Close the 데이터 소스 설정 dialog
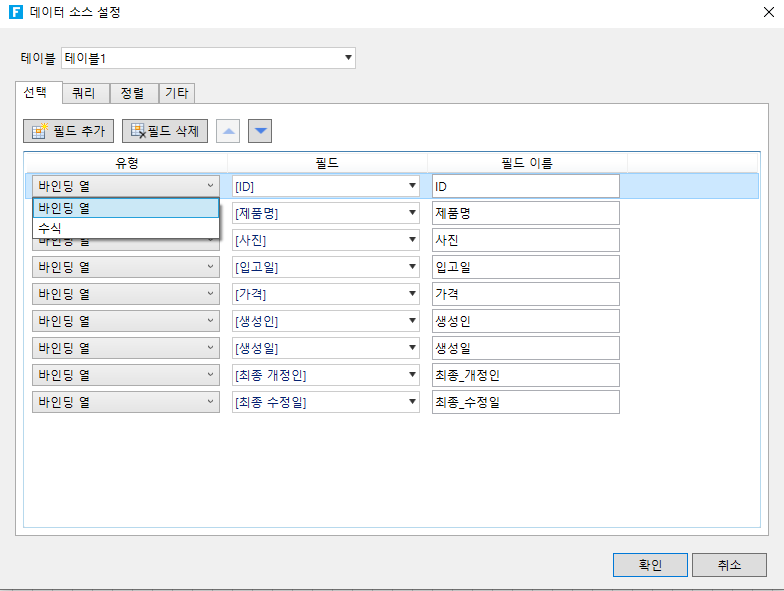This screenshot has width=784, height=591. pyautogui.click(x=765, y=14)
